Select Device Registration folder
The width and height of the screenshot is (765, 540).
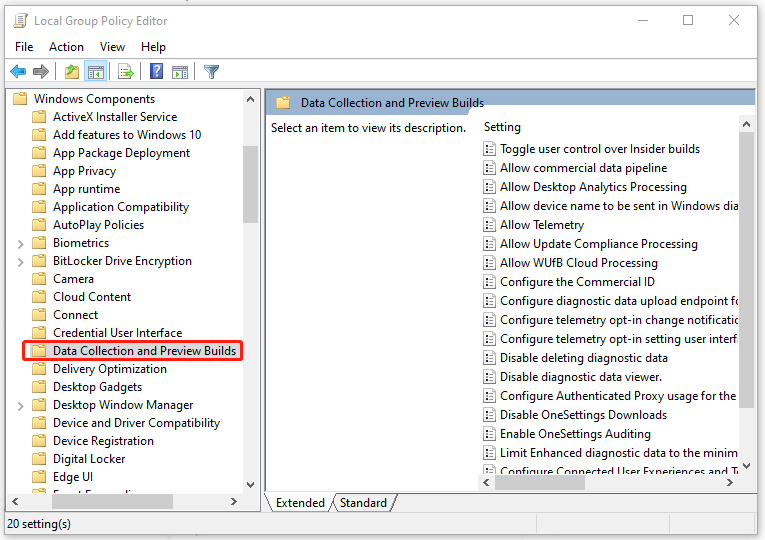tap(103, 441)
